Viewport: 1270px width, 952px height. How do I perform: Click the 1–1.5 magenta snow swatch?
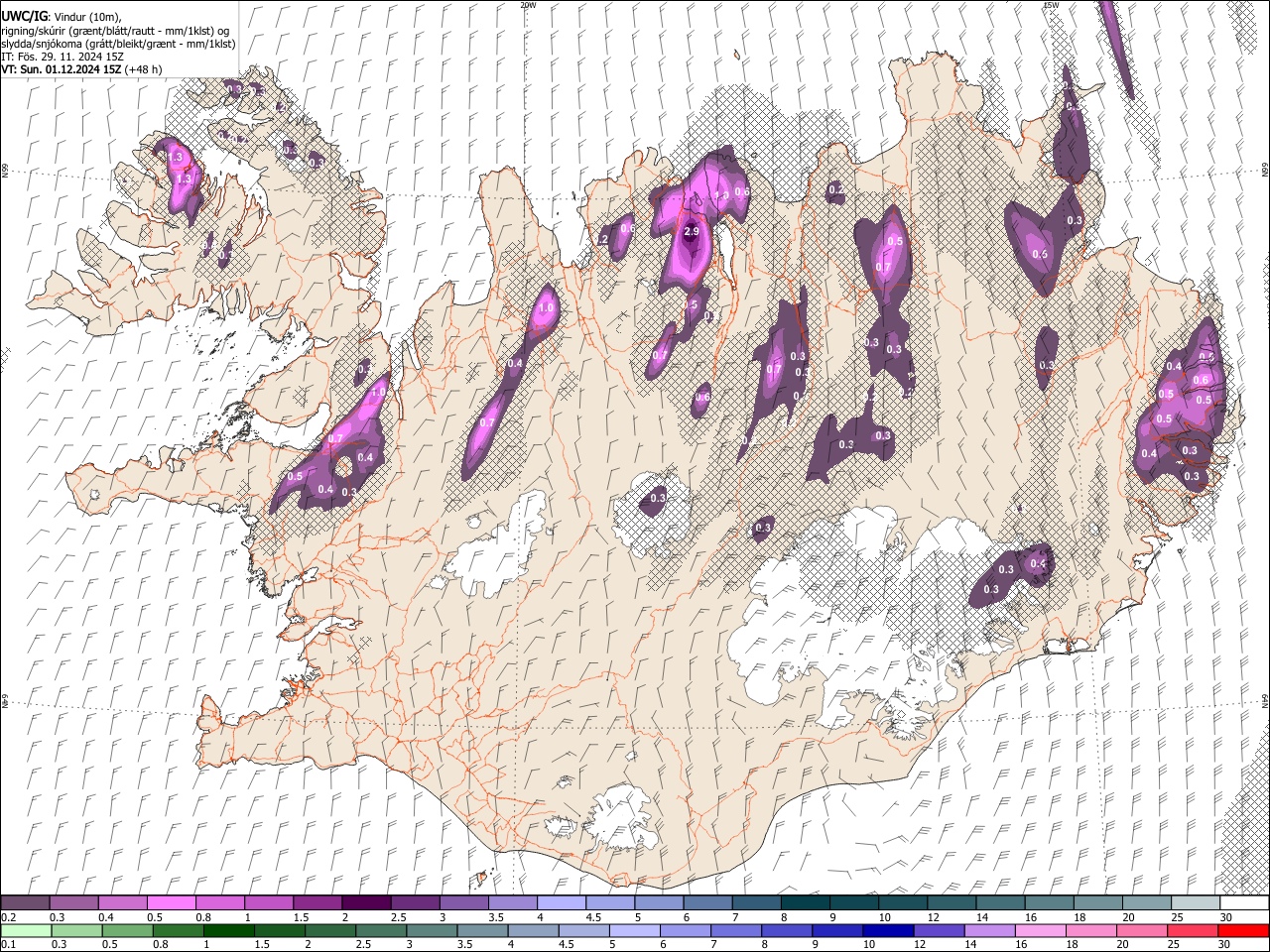pos(269,903)
